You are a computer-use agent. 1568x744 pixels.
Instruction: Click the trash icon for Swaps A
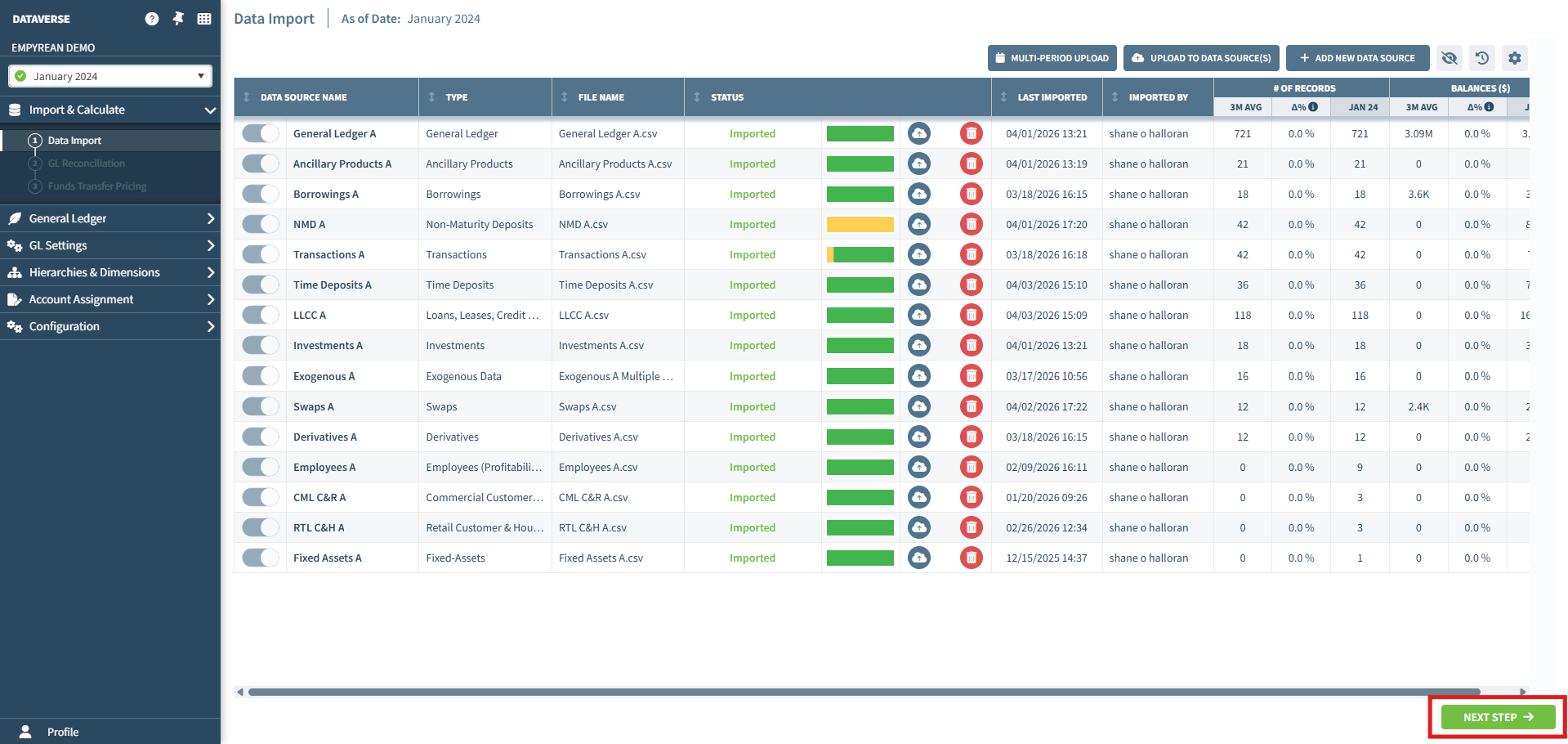971,406
